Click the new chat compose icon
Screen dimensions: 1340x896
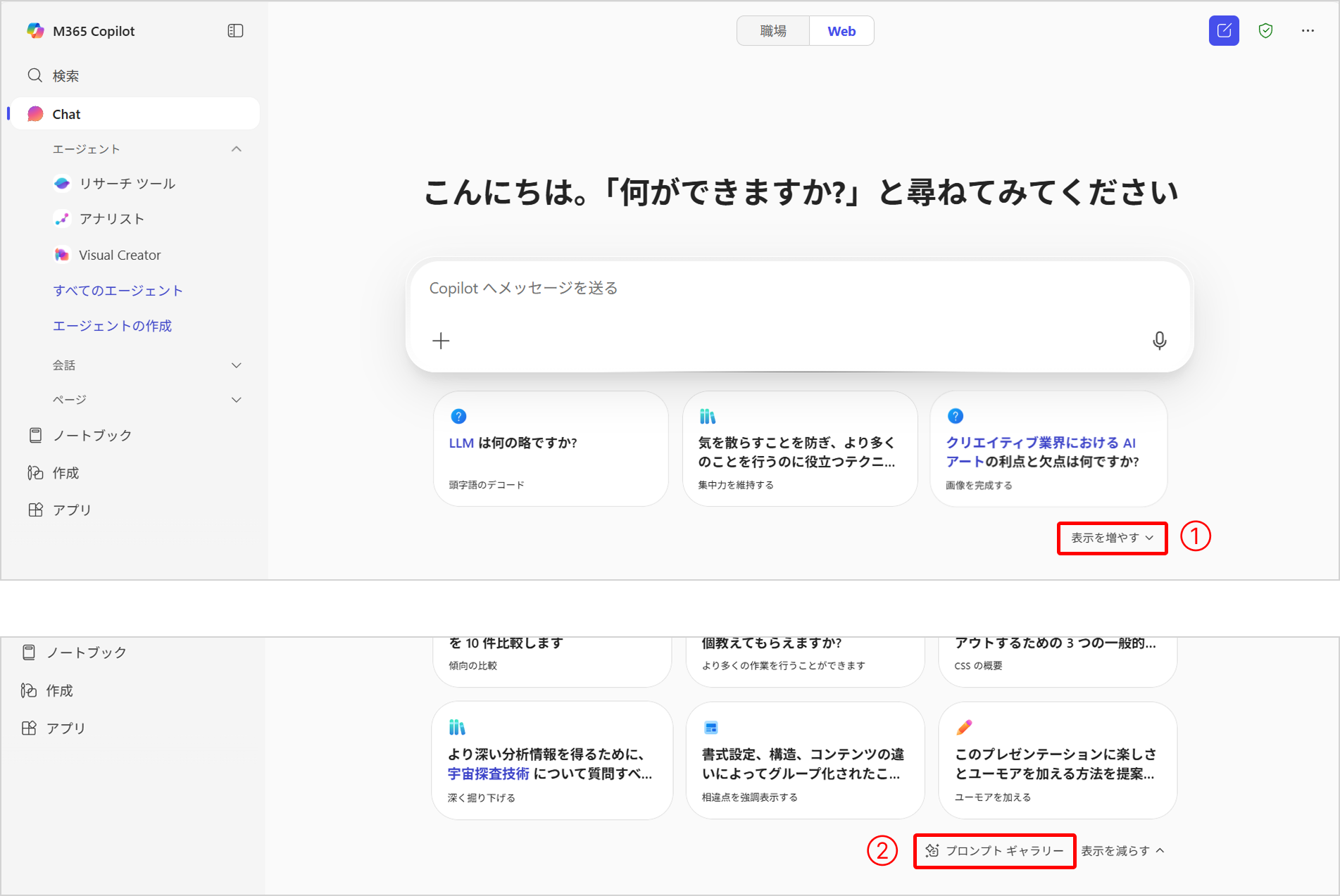pos(1223,31)
